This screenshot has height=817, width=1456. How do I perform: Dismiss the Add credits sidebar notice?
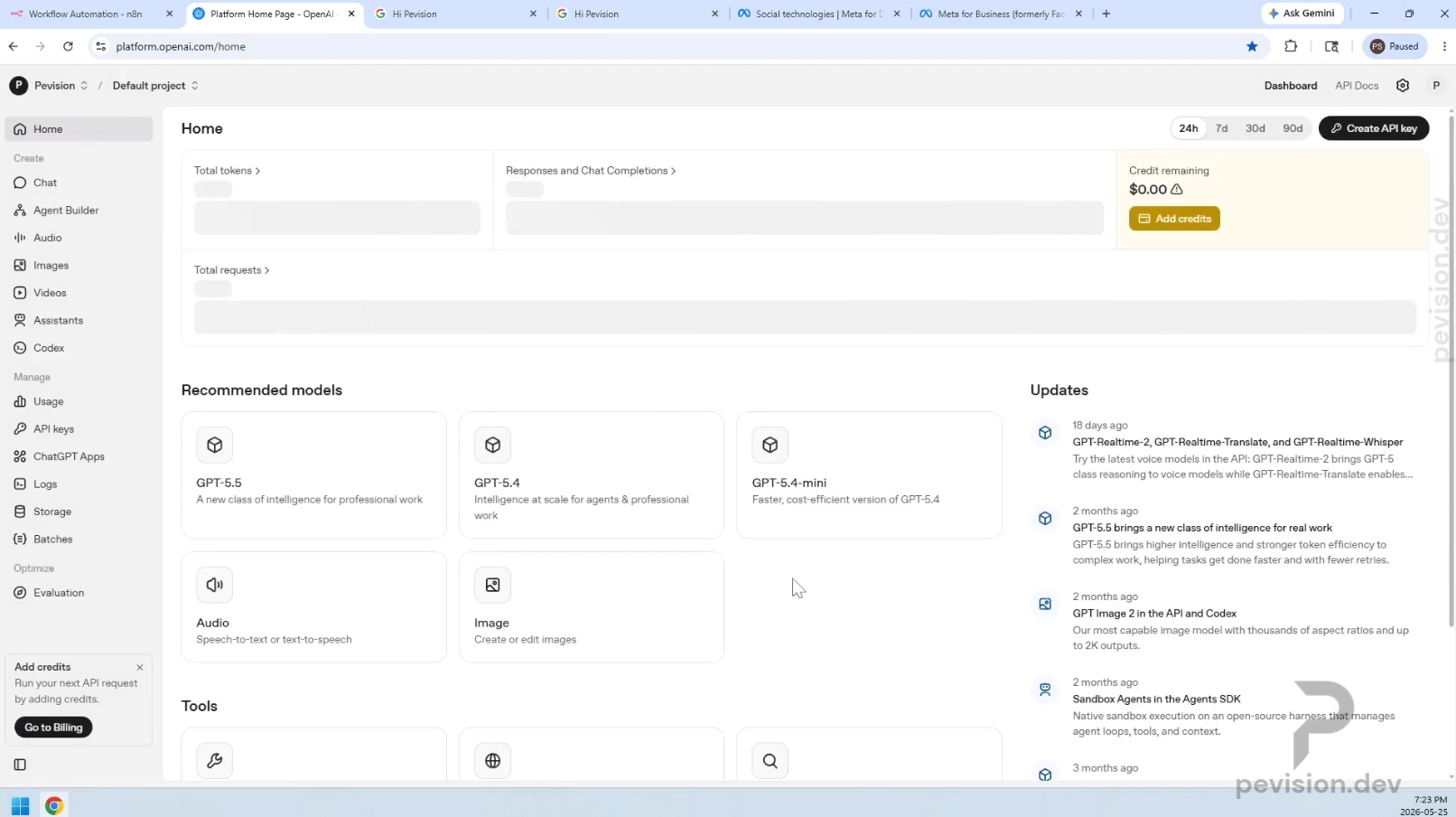point(140,668)
